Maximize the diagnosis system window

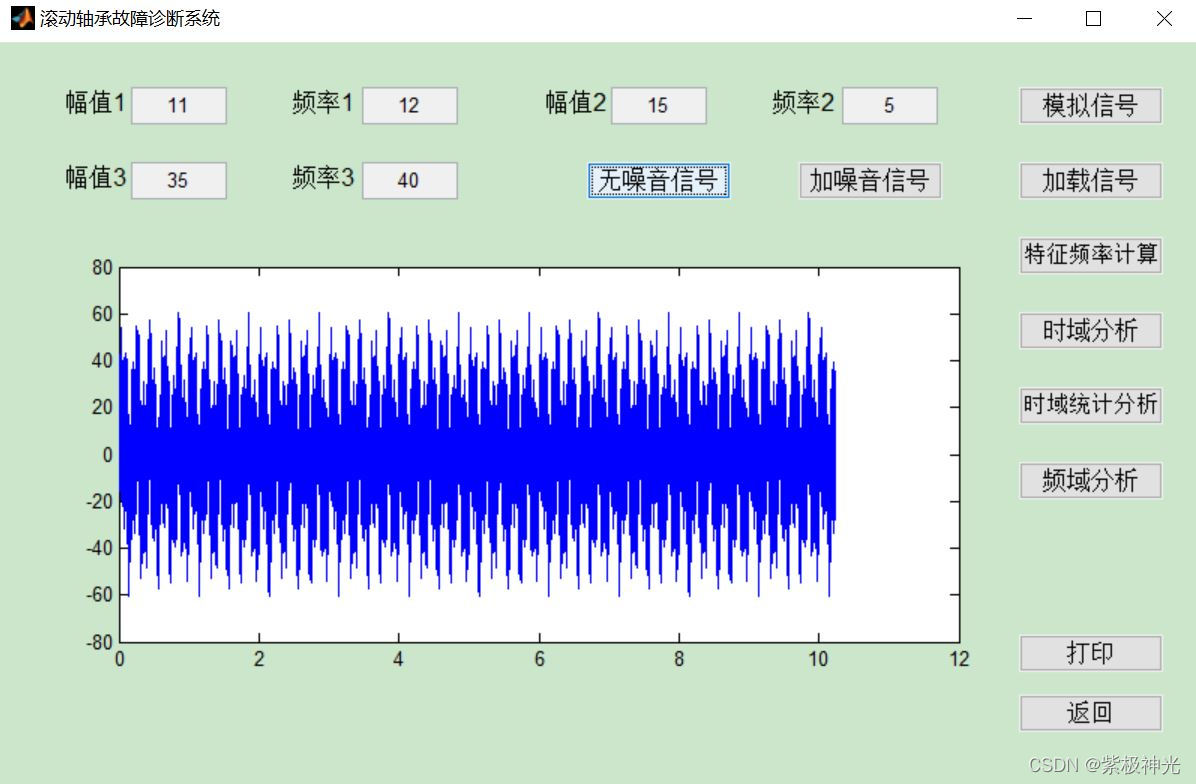pyautogui.click(x=1093, y=18)
